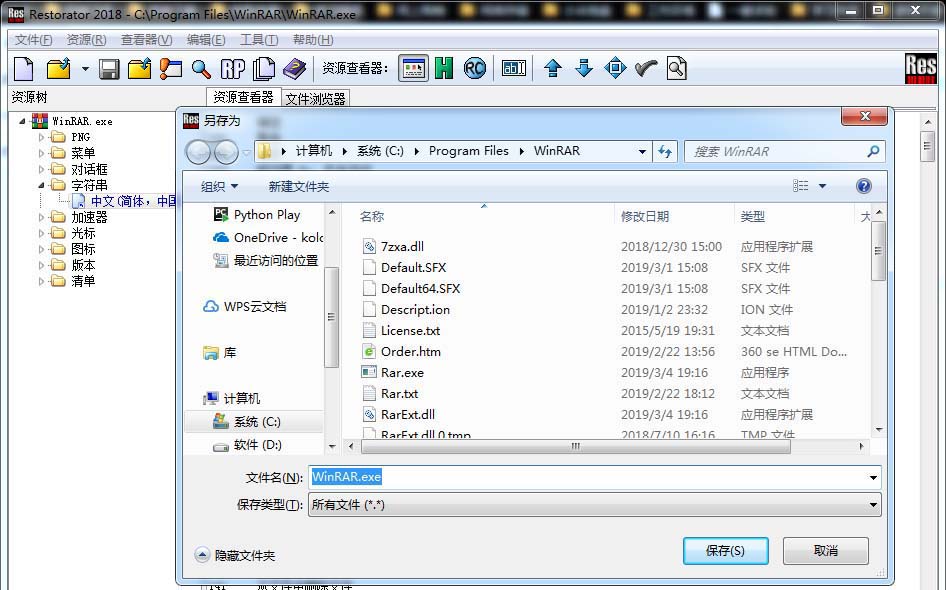Screen dimensions: 946x590
Task: Click the preview page magnifier icon
Action: pos(677,68)
